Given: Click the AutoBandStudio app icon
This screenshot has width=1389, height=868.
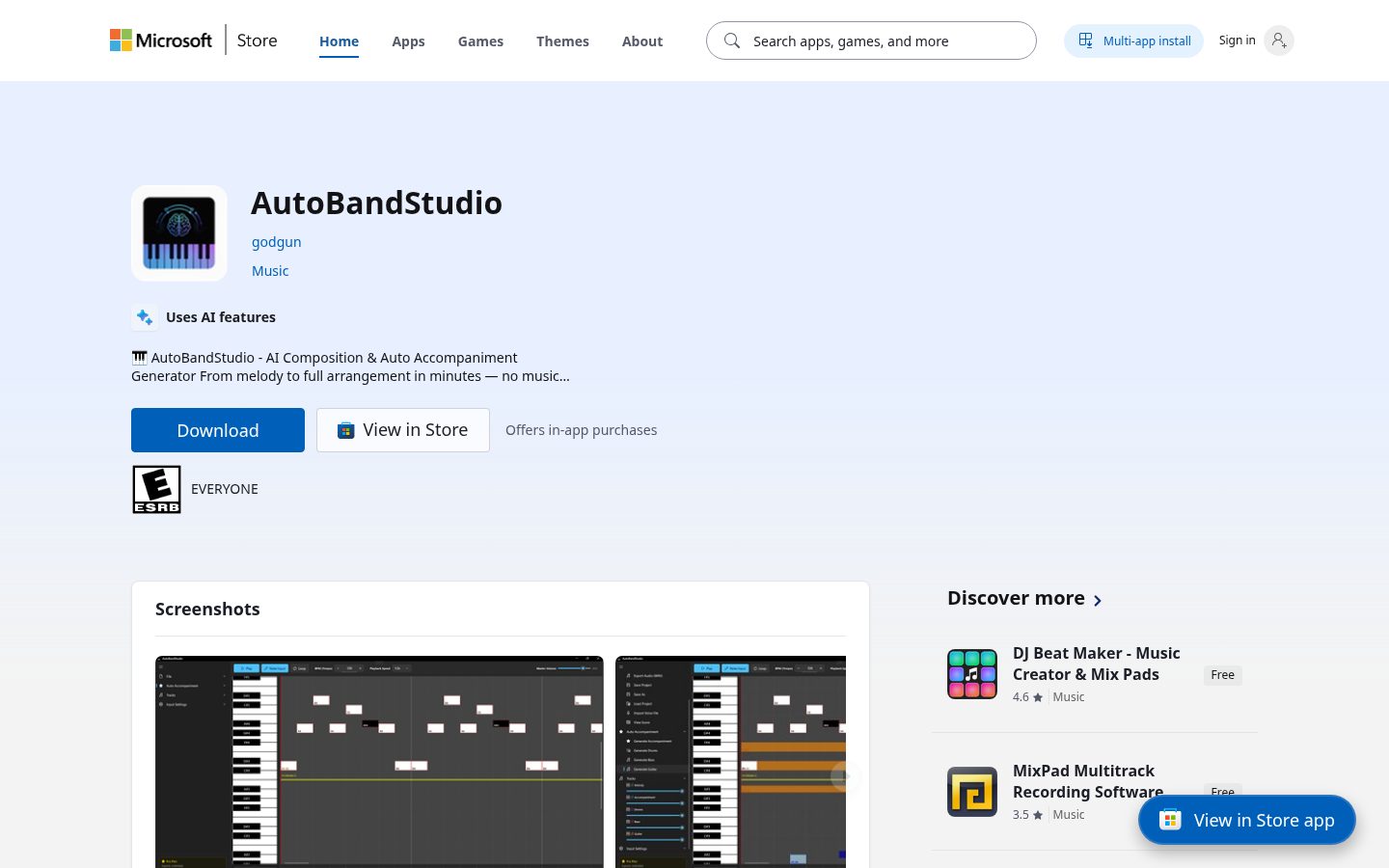Looking at the screenshot, I should 179,233.
